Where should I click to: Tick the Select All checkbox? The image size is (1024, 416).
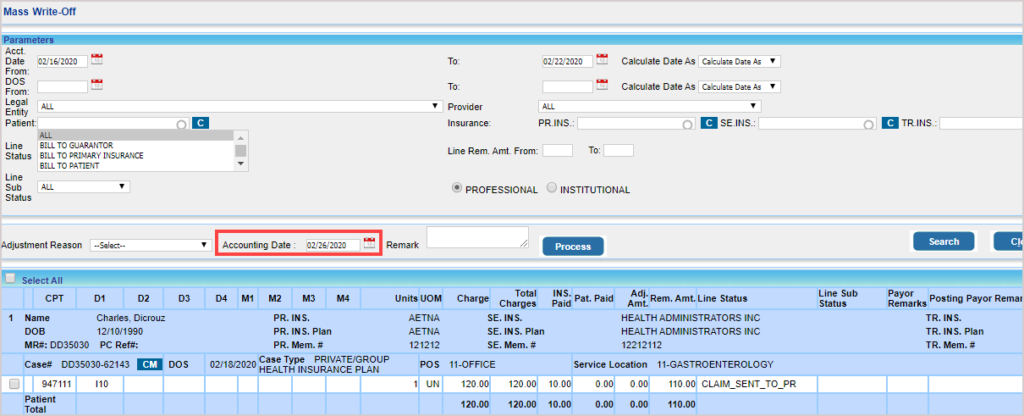[x=10, y=280]
